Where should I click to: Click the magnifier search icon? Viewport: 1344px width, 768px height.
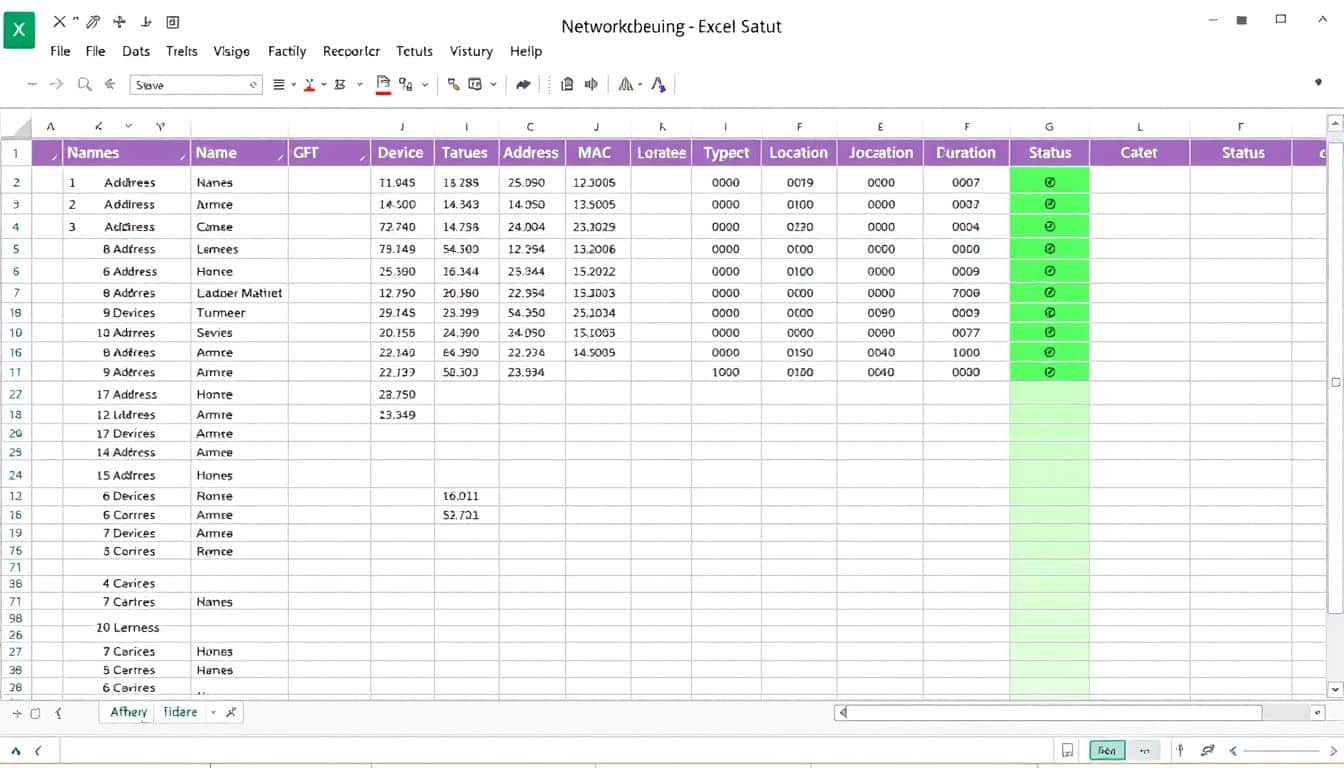point(84,85)
